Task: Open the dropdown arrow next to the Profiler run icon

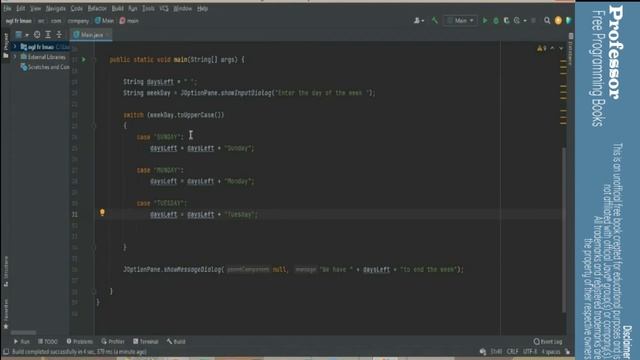Action: [x=525, y=20]
